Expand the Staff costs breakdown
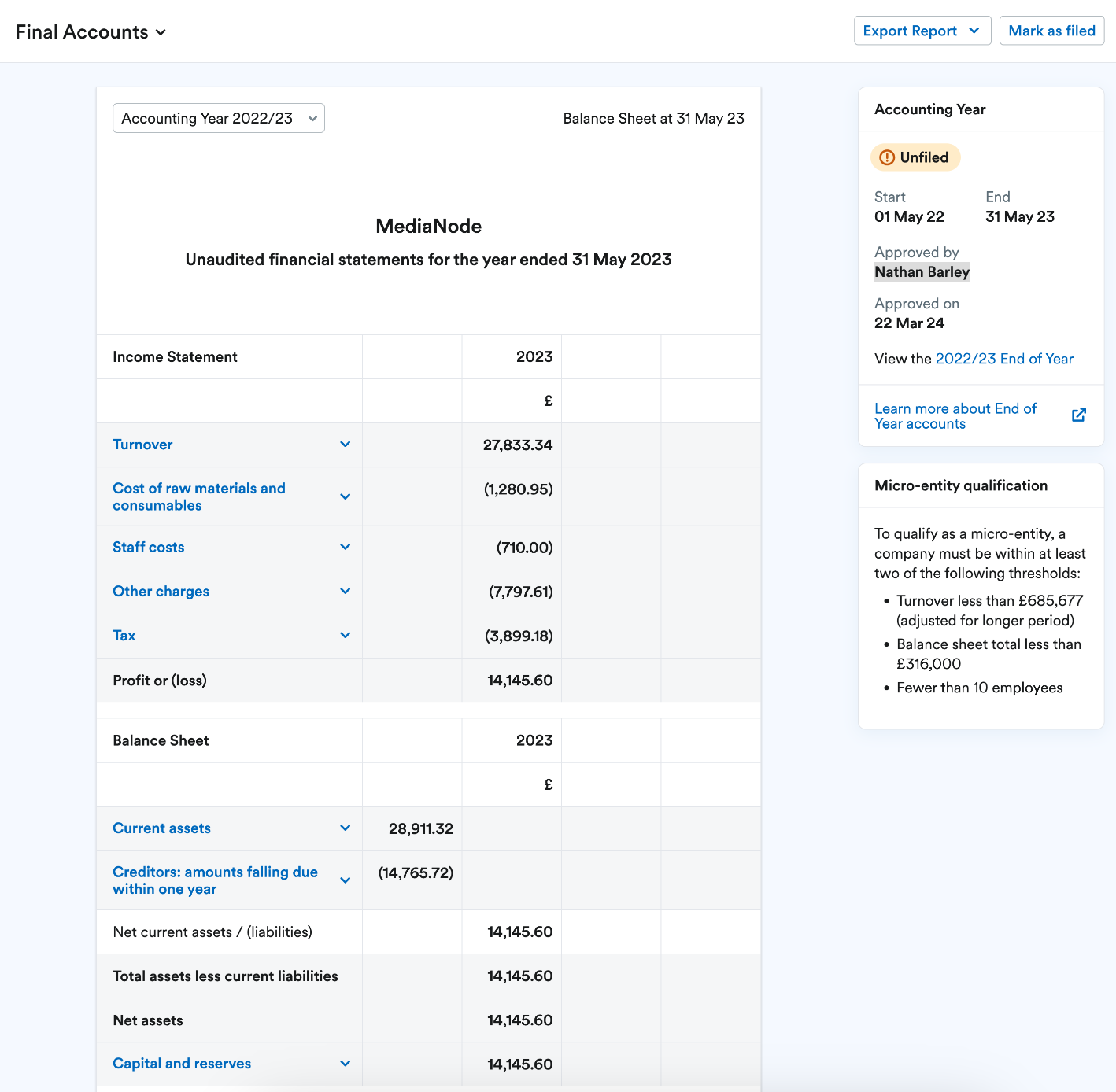 tap(345, 547)
